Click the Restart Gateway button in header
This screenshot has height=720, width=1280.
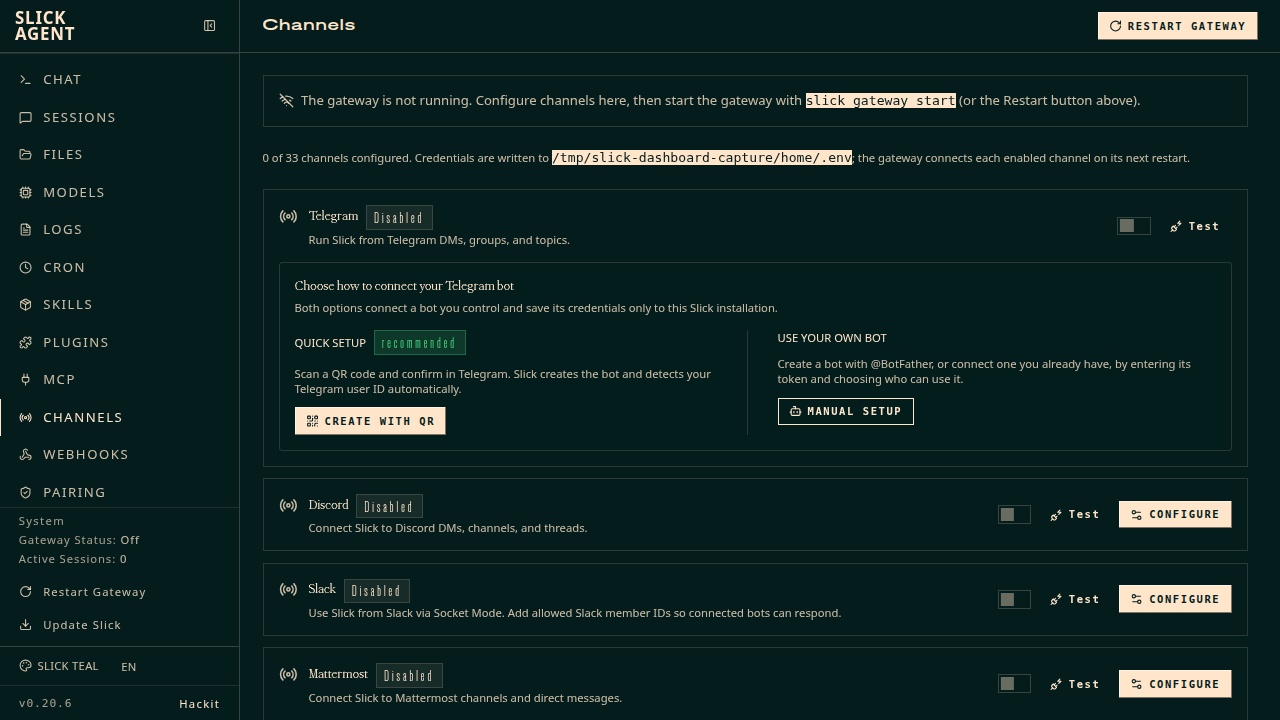[x=1178, y=26]
